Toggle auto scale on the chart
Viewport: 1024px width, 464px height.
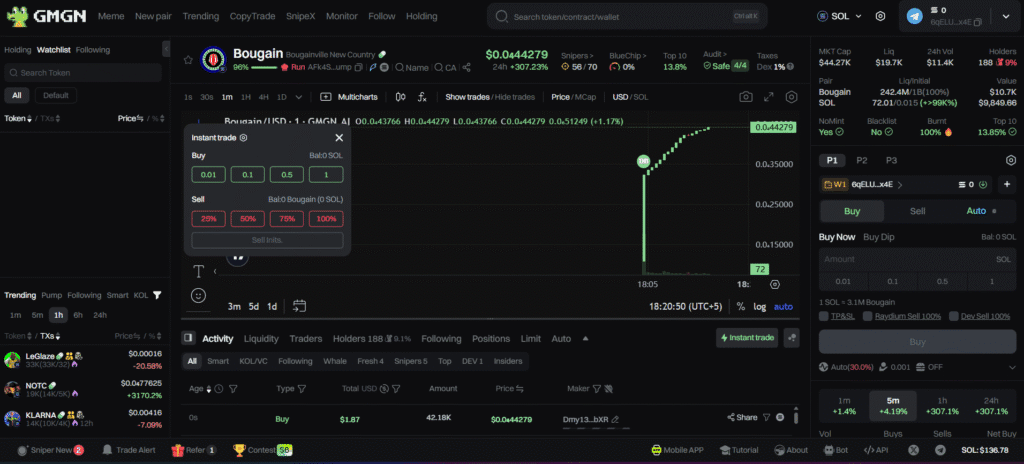point(783,307)
